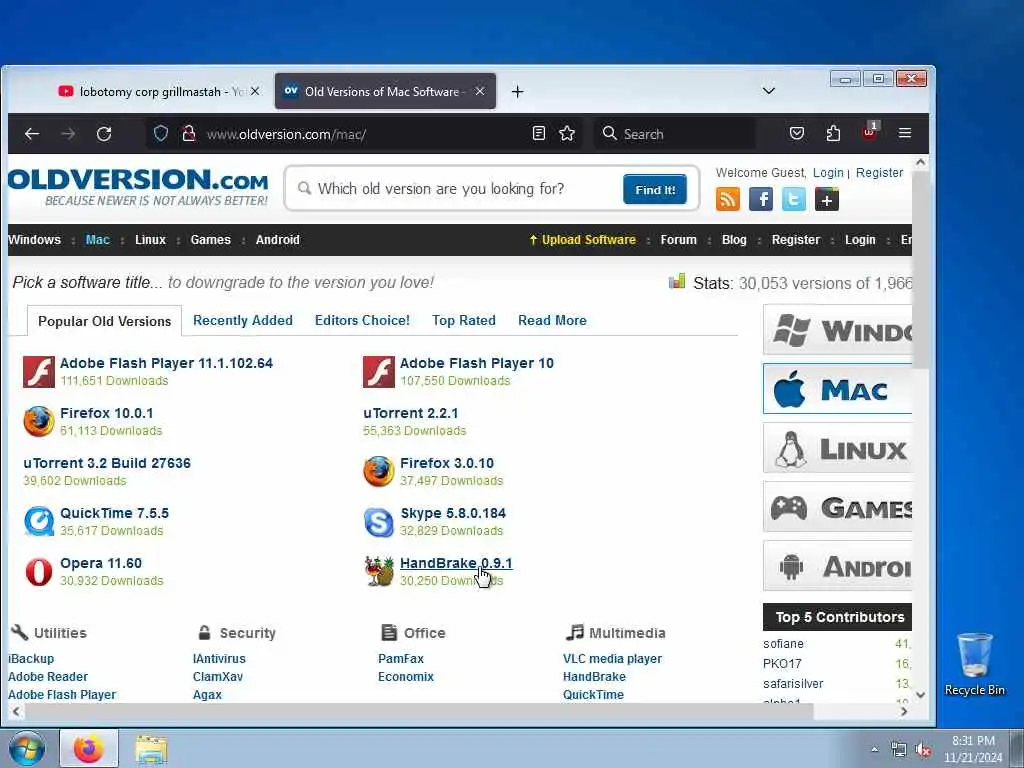Click the Firefox Search box in toolbar
The width and height of the screenshot is (1024, 768).
click(x=674, y=134)
